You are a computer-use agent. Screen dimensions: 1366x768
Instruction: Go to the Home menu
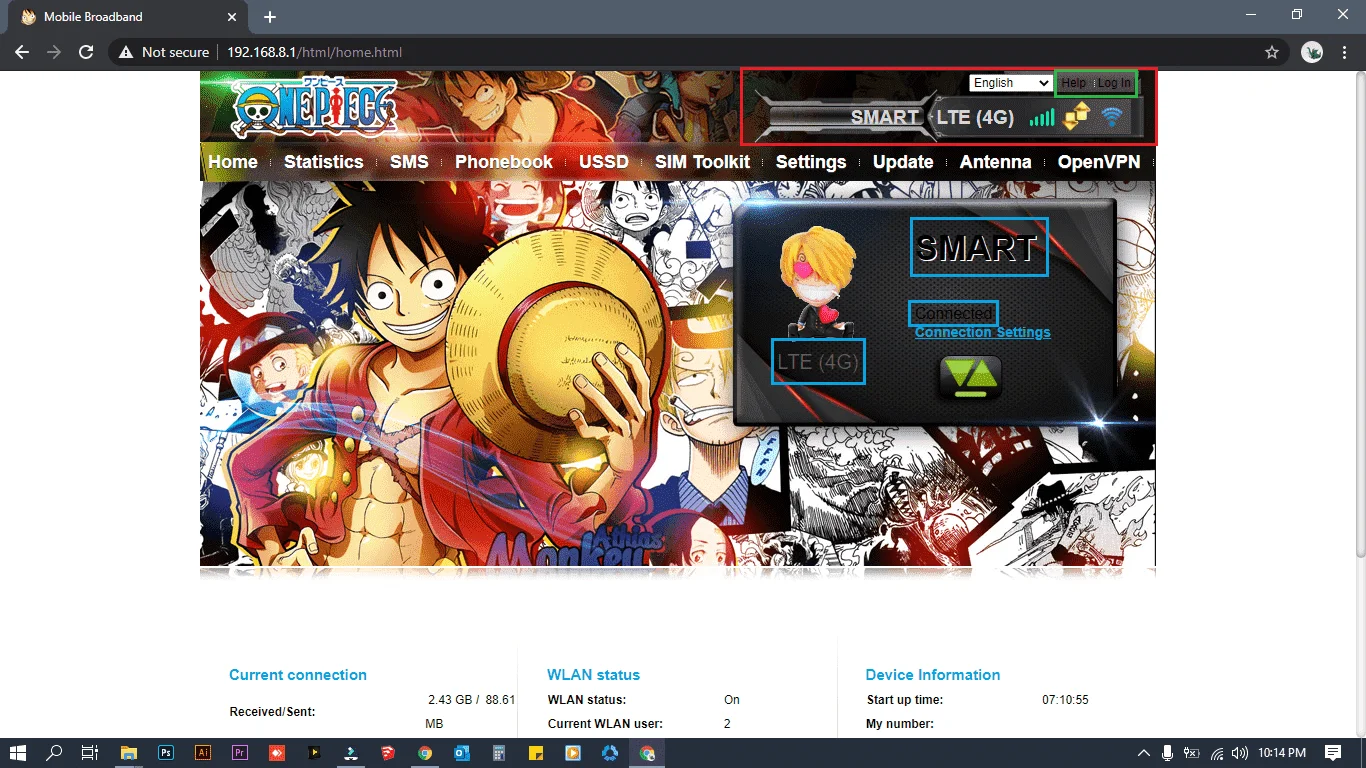coord(233,162)
